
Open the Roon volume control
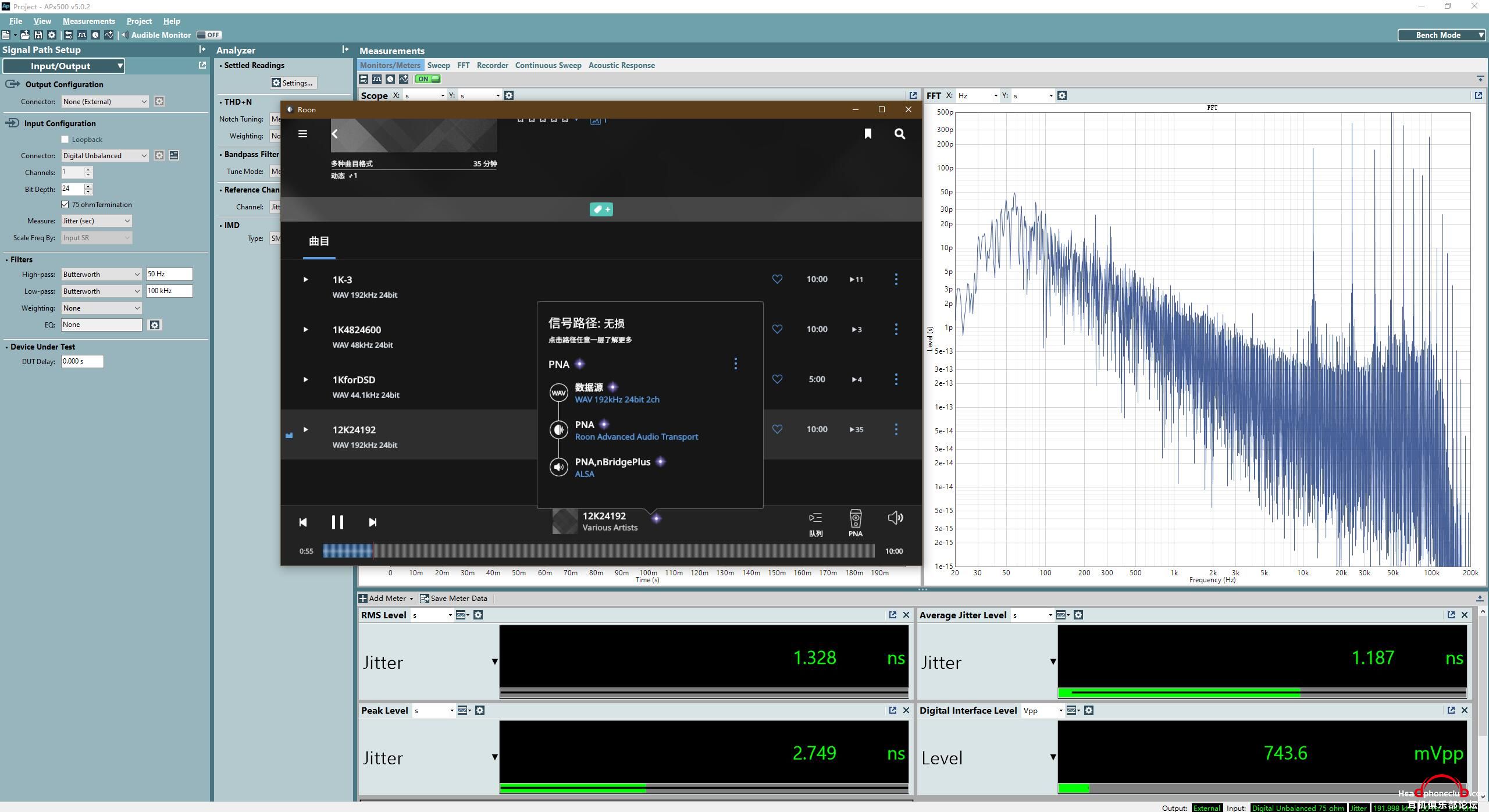coord(895,518)
